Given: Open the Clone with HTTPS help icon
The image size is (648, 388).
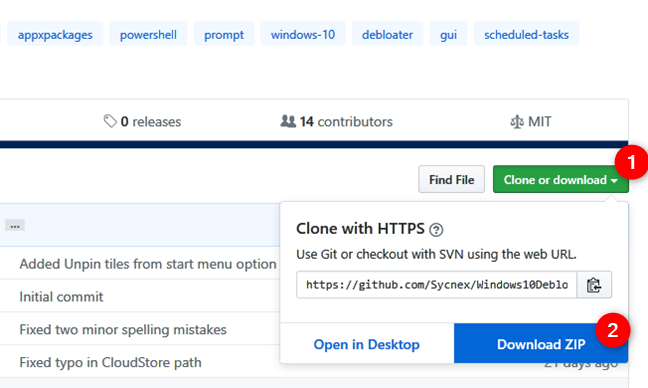Looking at the screenshot, I should (x=436, y=229).
